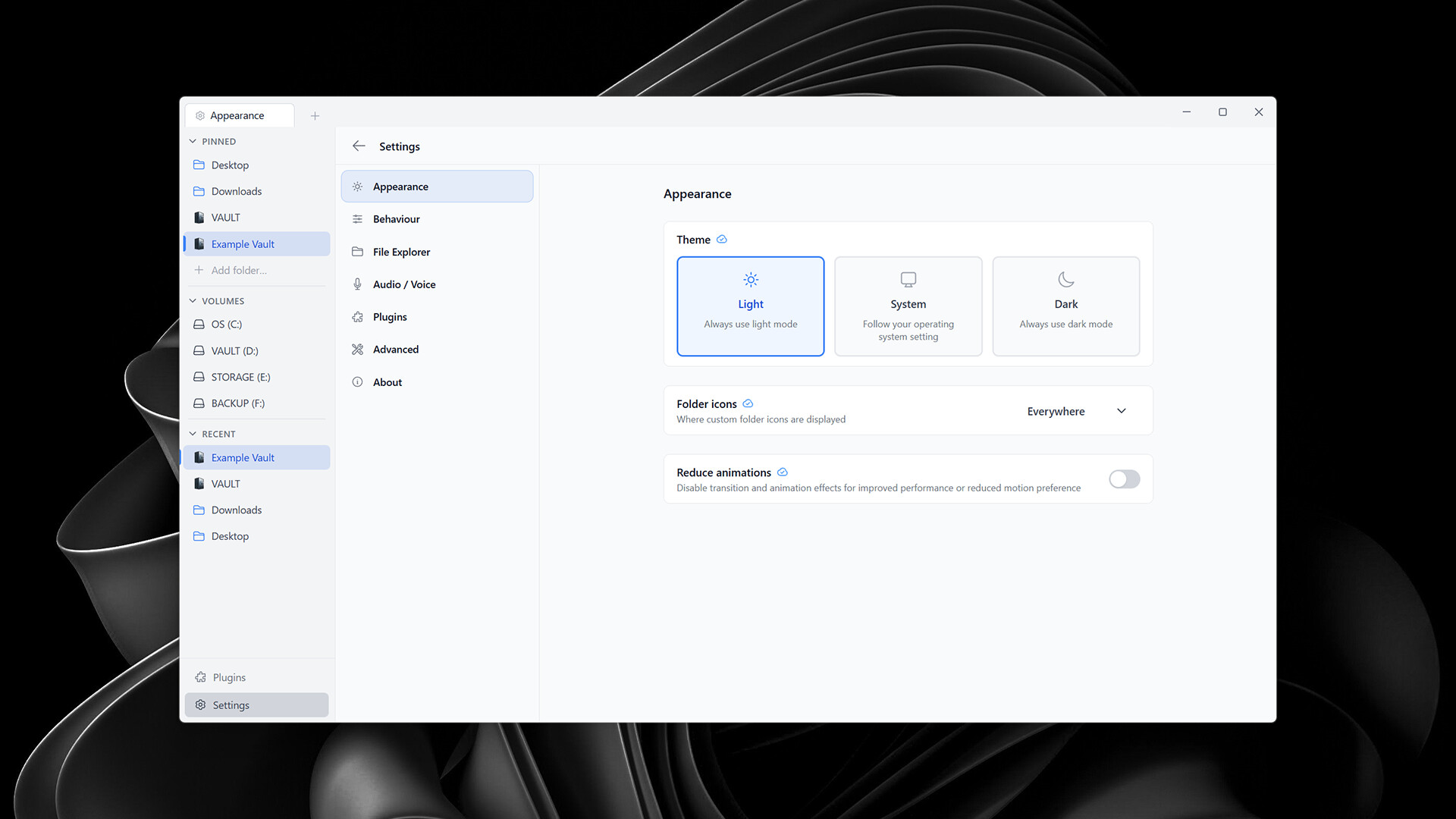
Task: Click the puzzle-piece Plugins icon at sidebar bottom
Action: (200, 677)
